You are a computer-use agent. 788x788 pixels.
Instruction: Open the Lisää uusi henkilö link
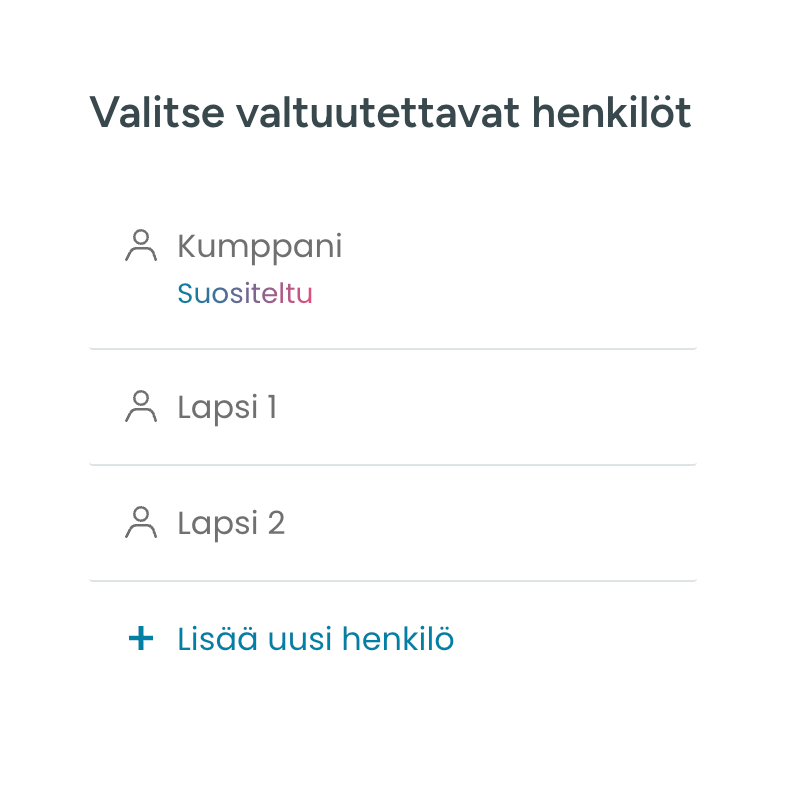click(316, 639)
